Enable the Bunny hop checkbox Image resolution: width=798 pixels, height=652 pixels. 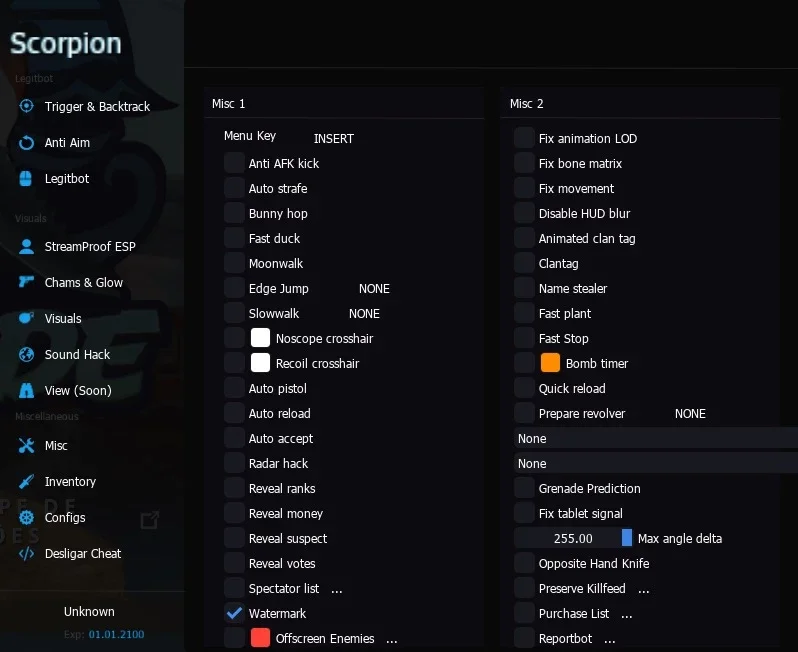point(234,213)
